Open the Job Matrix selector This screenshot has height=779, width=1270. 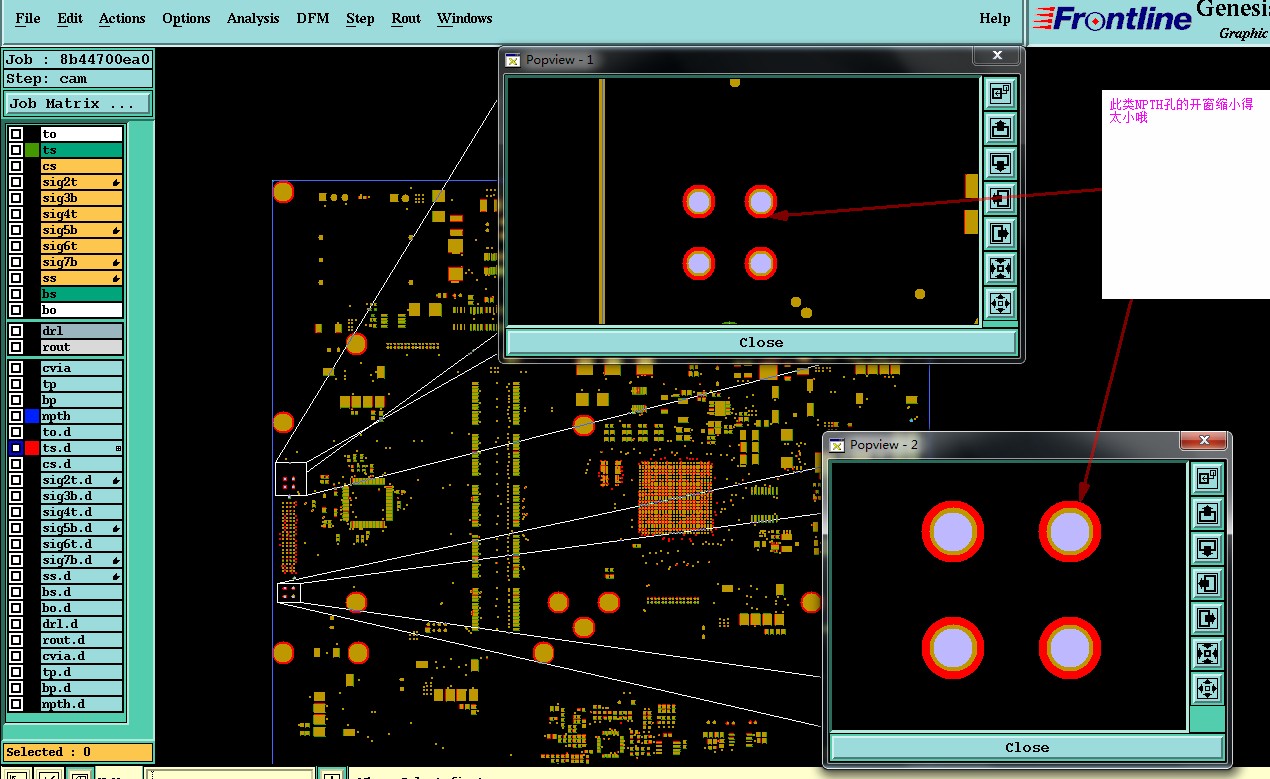(x=78, y=104)
